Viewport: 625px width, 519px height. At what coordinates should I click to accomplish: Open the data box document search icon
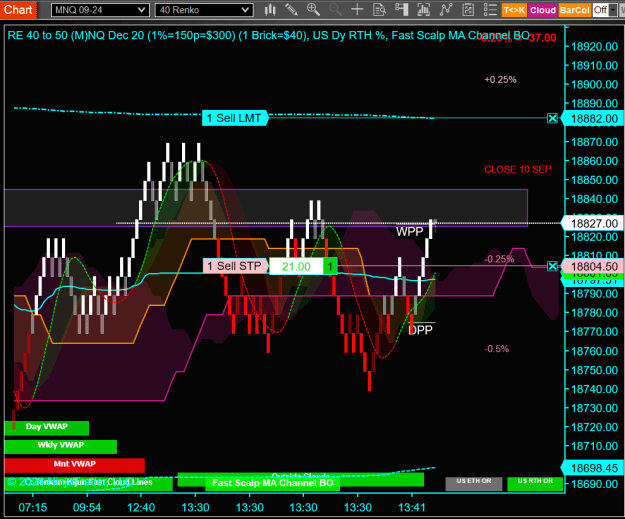tap(379, 10)
